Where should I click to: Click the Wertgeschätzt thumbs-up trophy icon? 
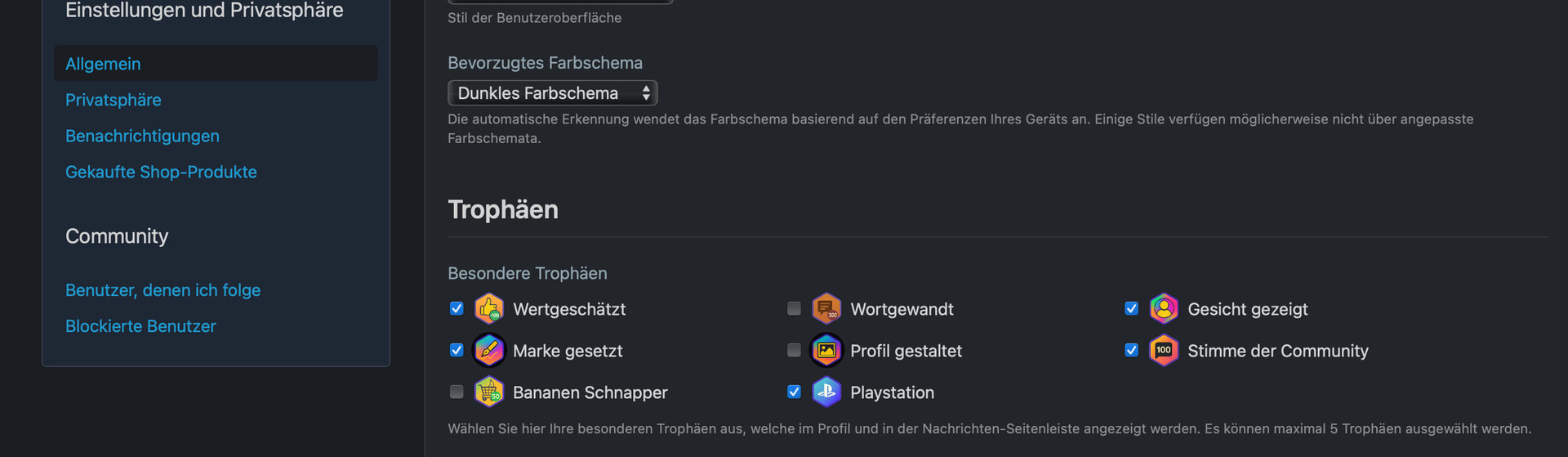(x=489, y=309)
